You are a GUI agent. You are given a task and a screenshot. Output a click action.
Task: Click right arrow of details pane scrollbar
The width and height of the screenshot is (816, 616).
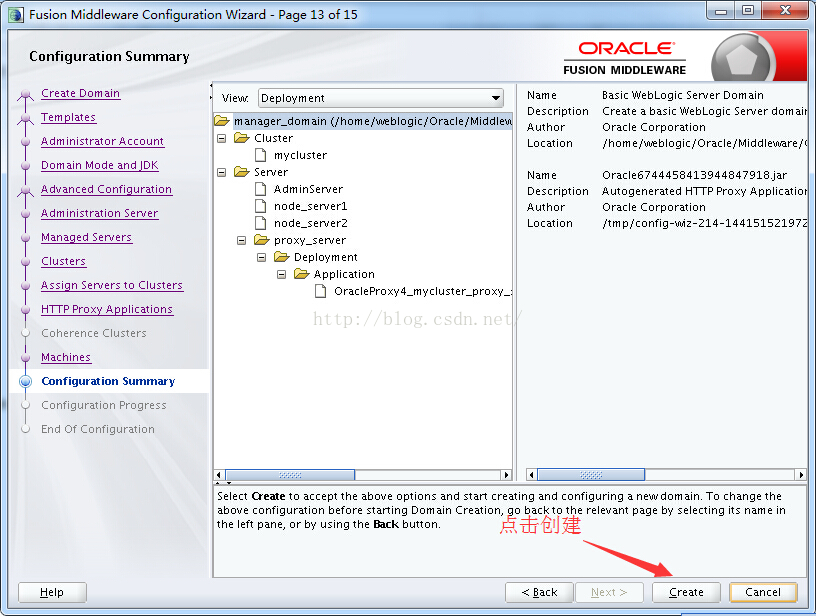(x=801, y=475)
